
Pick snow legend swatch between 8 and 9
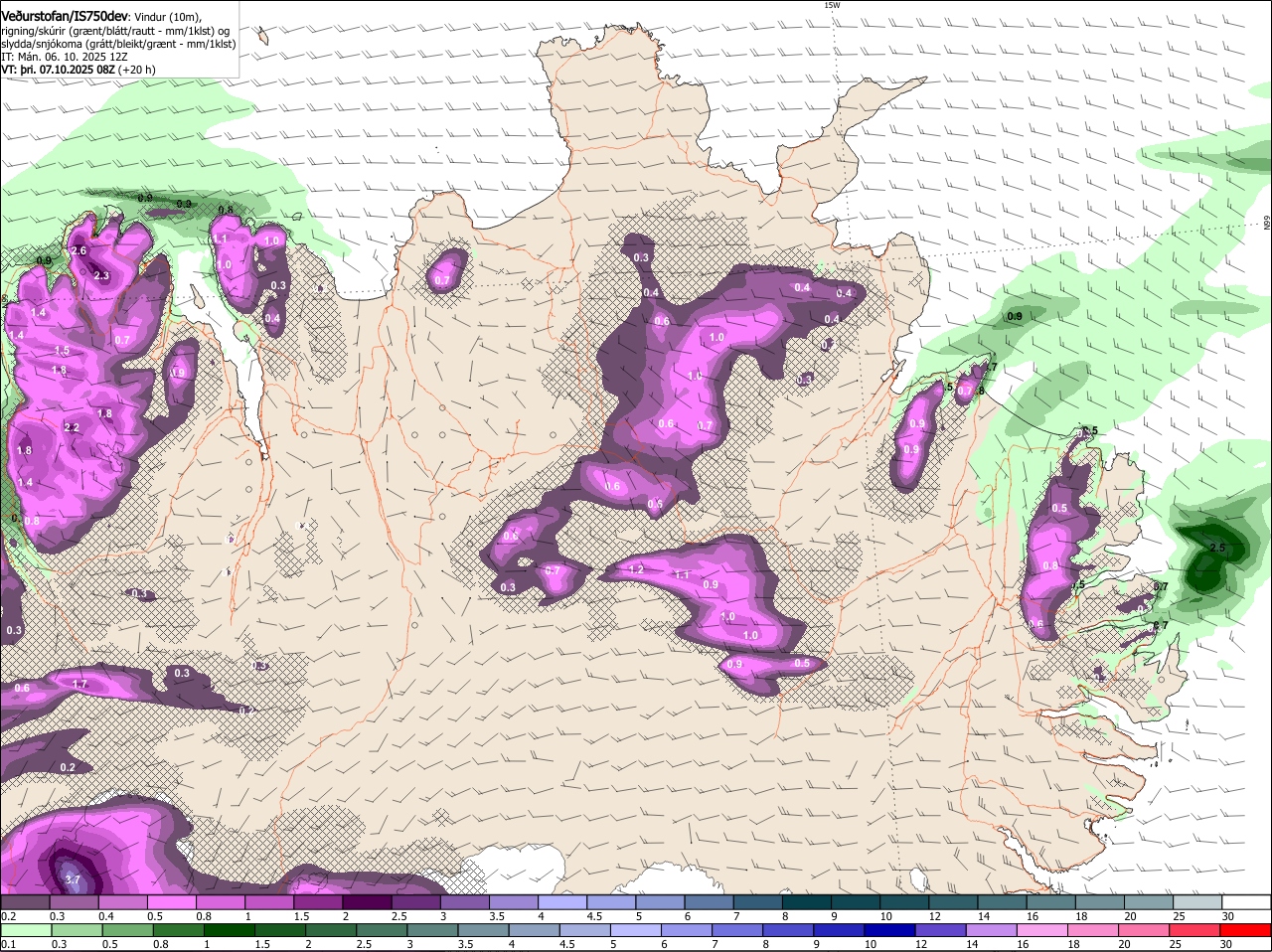(807, 902)
